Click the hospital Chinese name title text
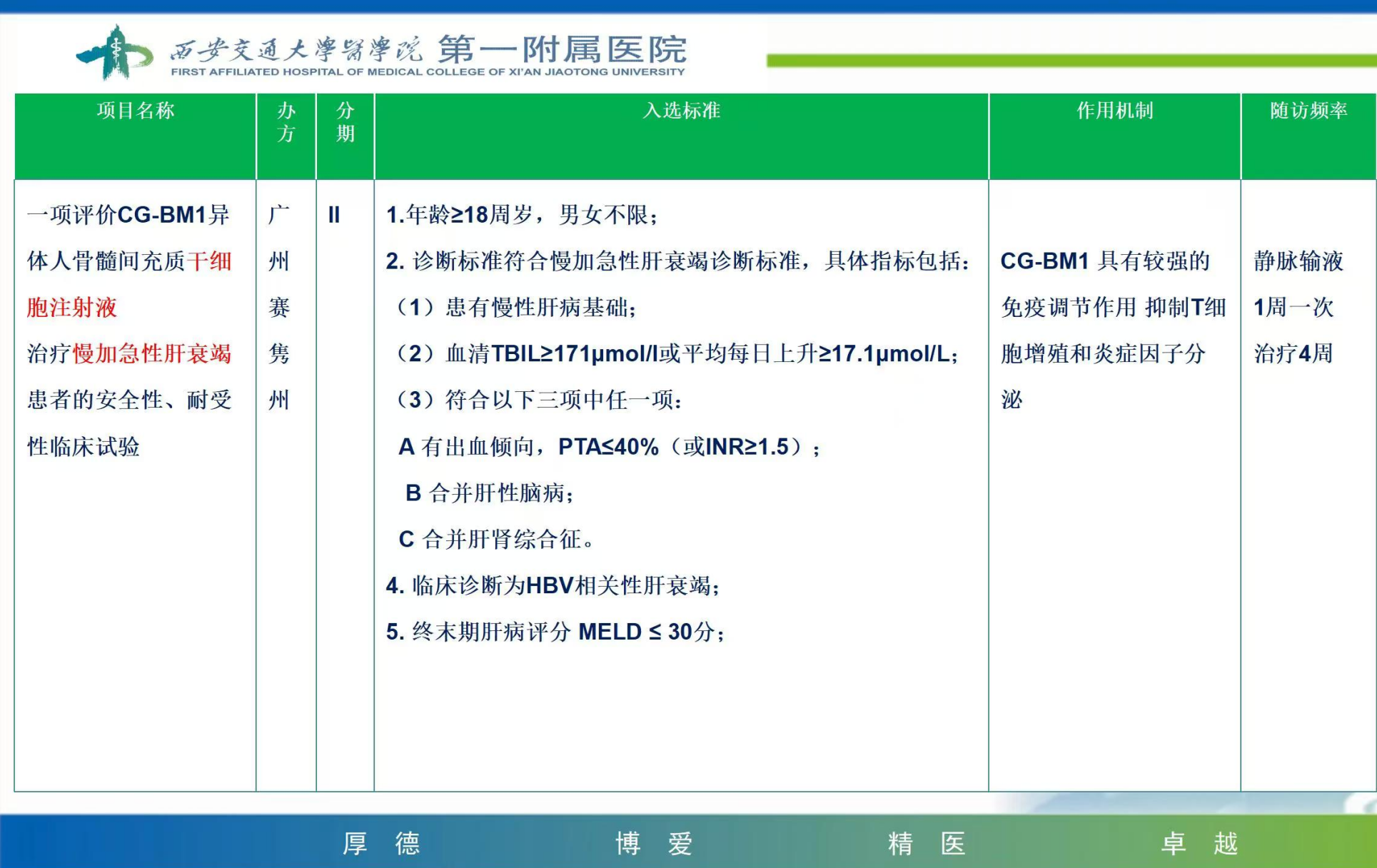The height and width of the screenshot is (868, 1377). tap(428, 49)
